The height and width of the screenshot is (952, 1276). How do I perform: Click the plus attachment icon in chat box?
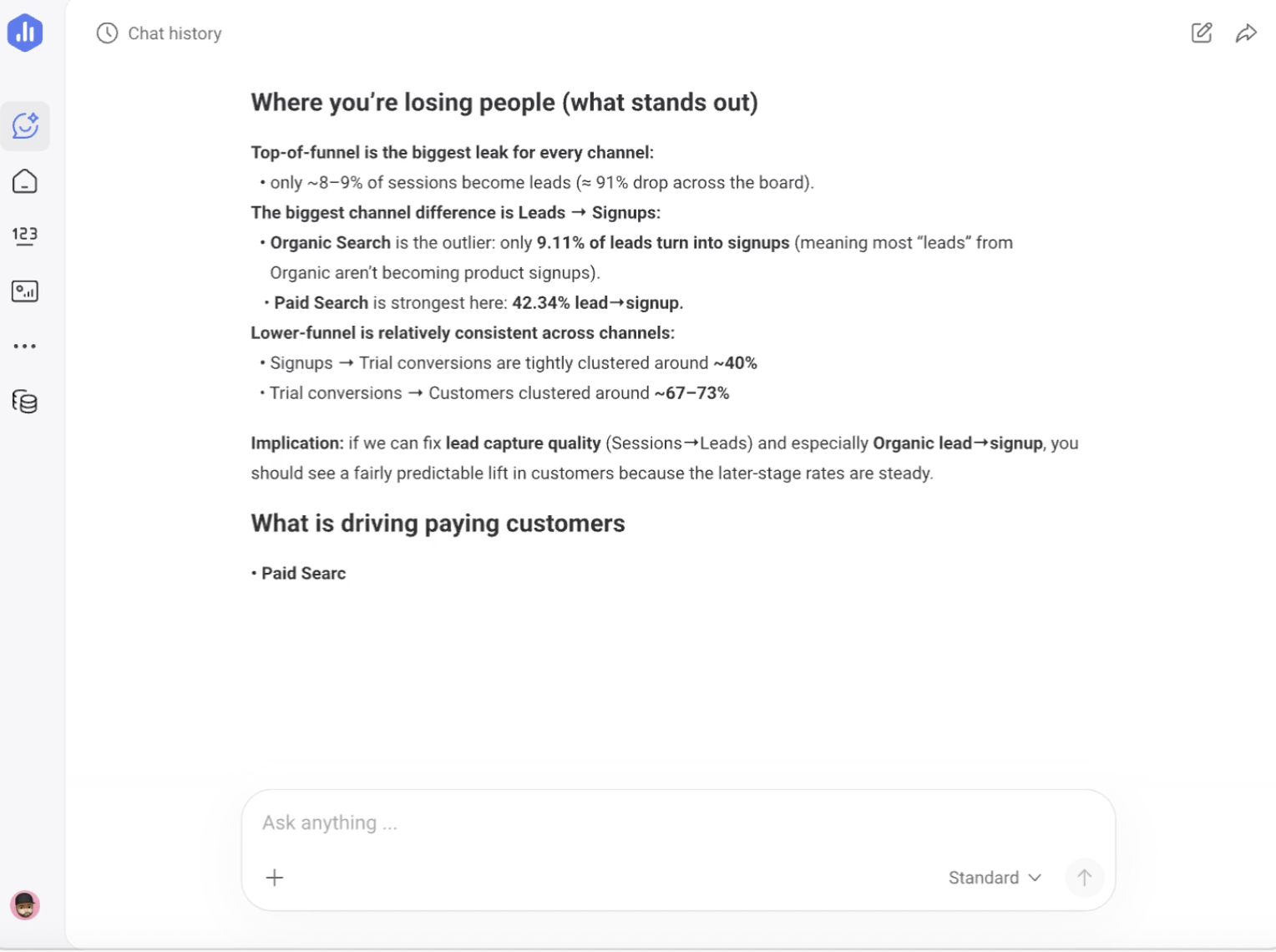(275, 878)
